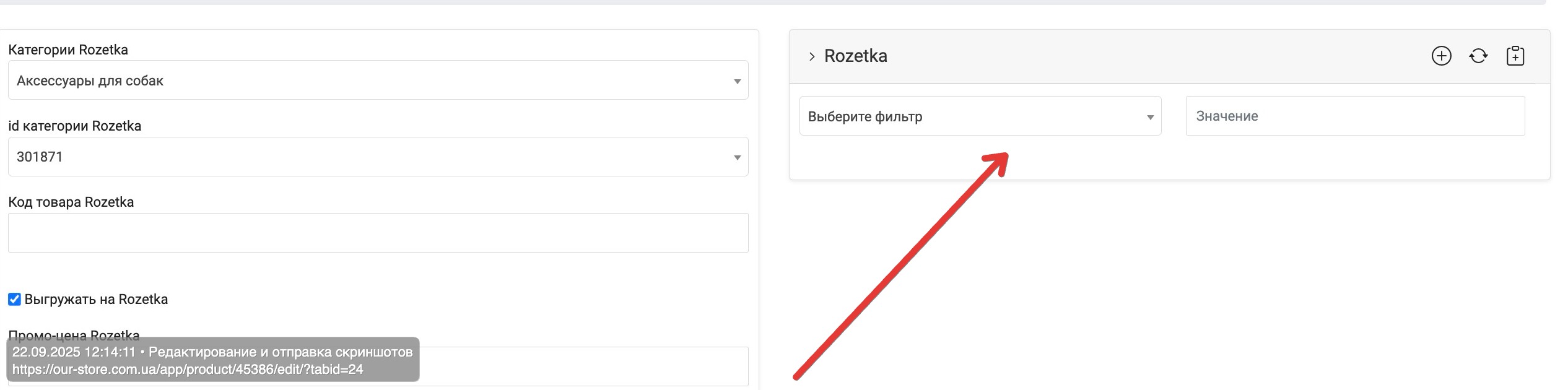Image resolution: width=1568 pixels, height=390 pixels.
Task: Click the Категории Rozetka field label
Action: (68, 50)
